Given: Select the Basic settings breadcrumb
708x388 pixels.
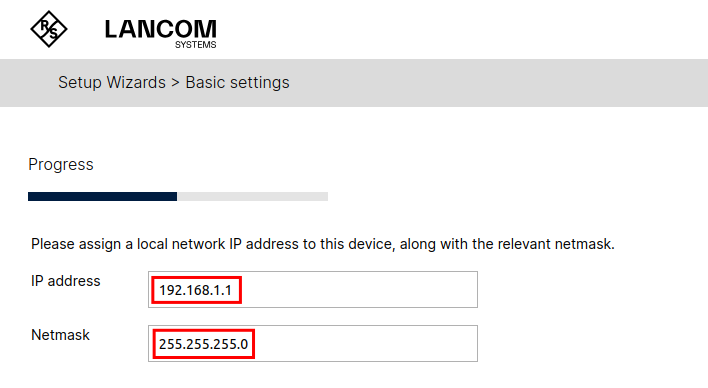Looking at the screenshot, I should tap(238, 83).
